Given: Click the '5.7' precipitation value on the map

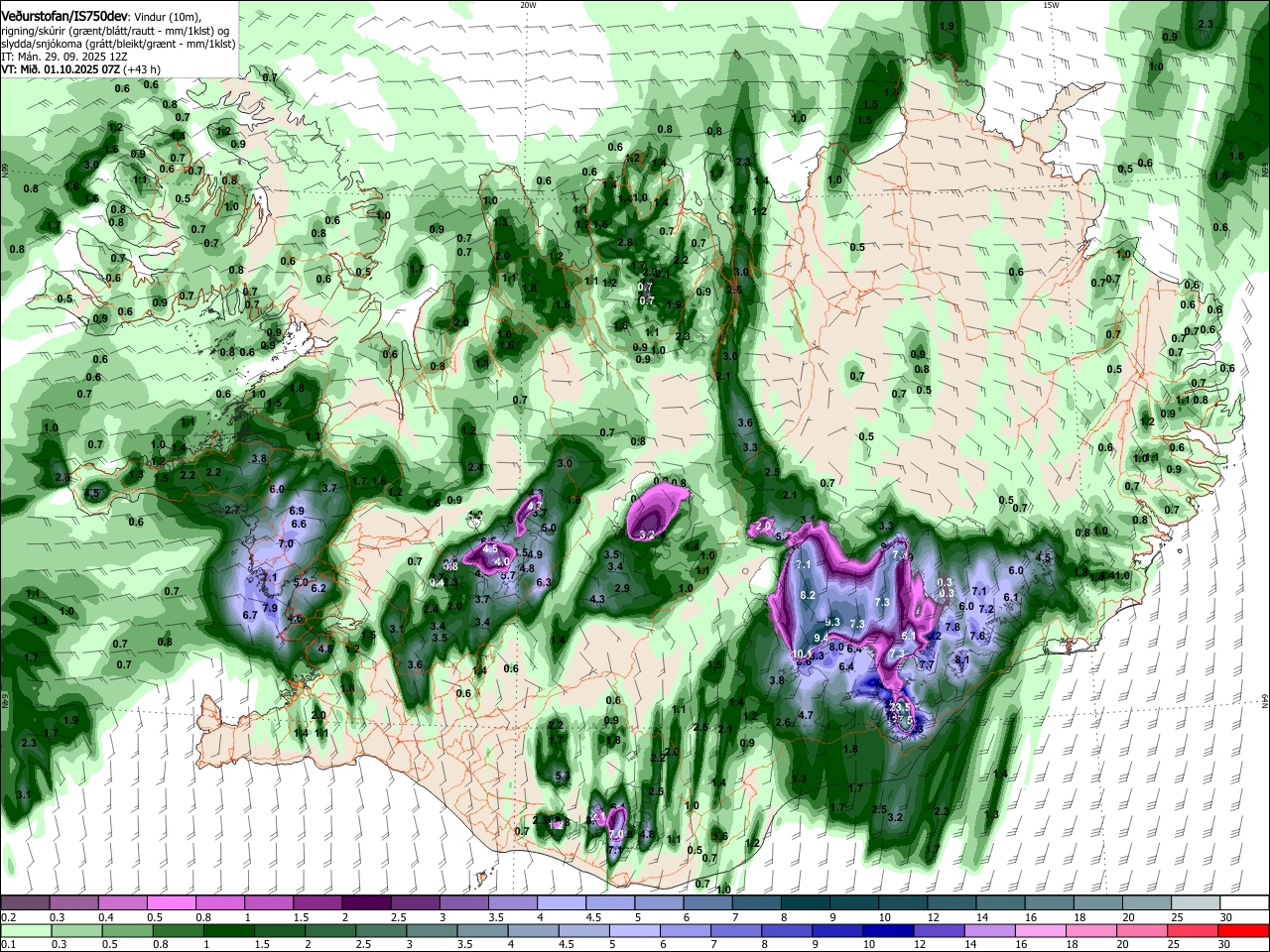Looking at the screenshot, I should (507, 576).
